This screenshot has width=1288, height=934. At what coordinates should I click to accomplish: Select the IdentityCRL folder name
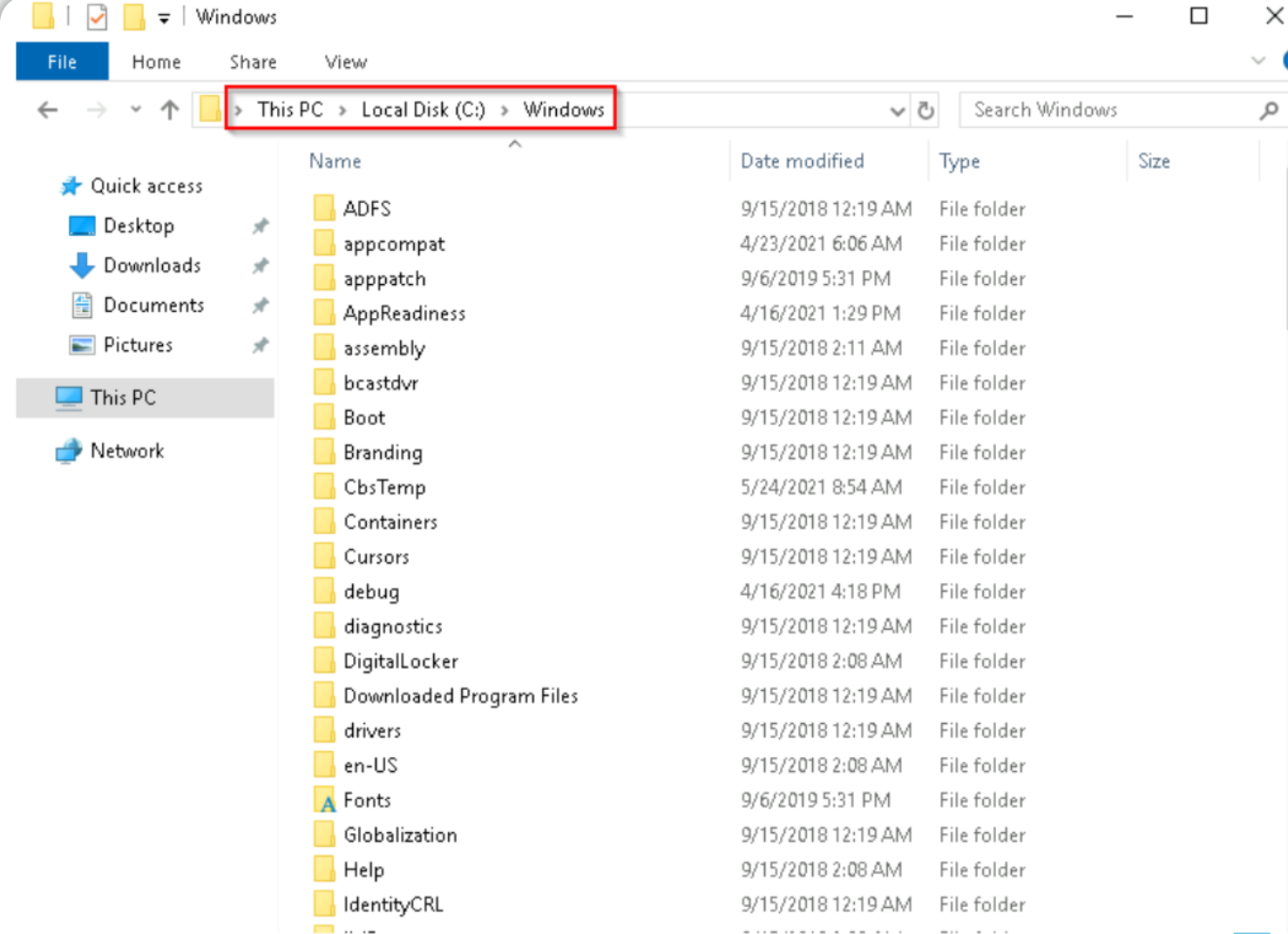click(393, 904)
